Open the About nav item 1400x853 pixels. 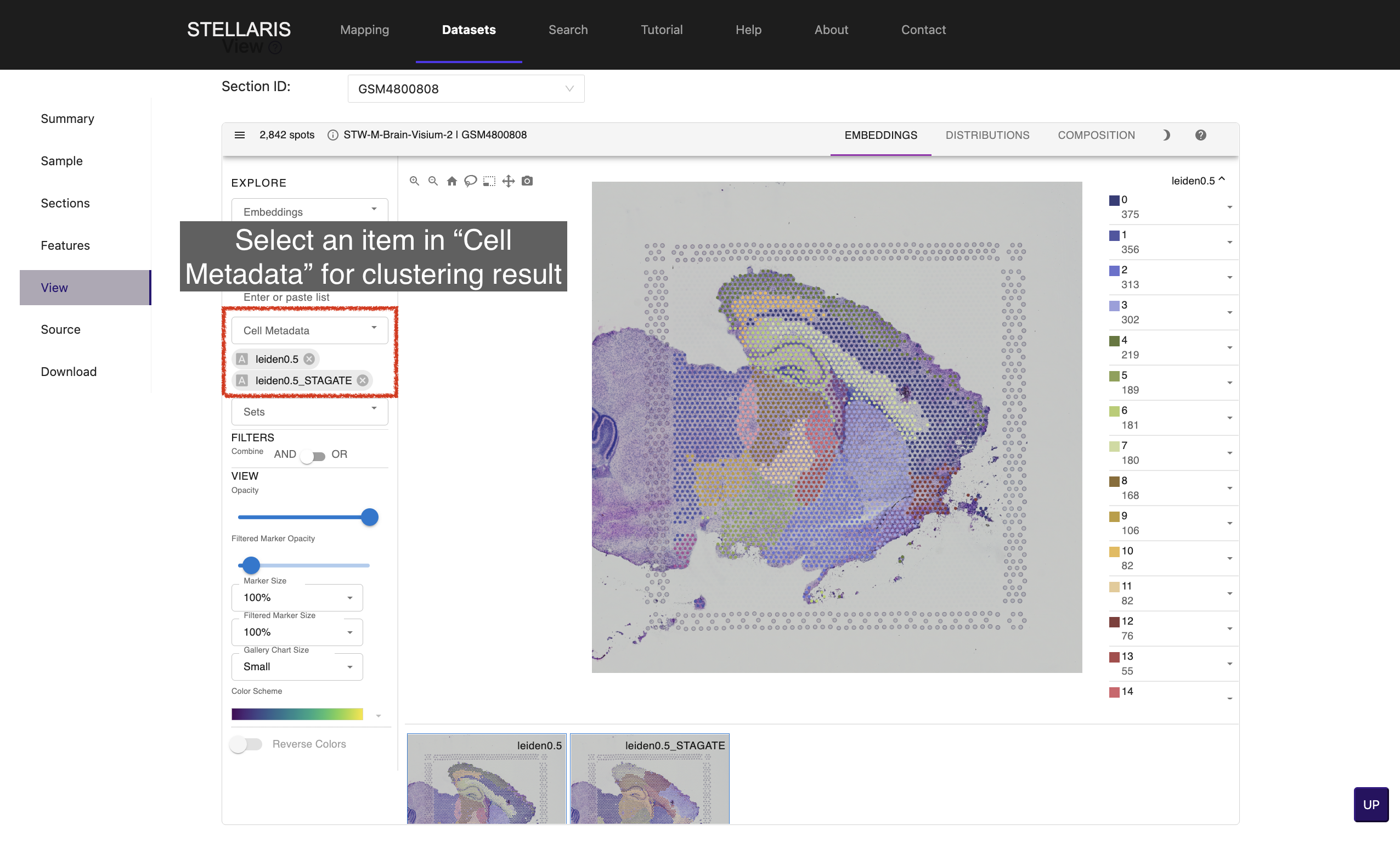tap(831, 30)
